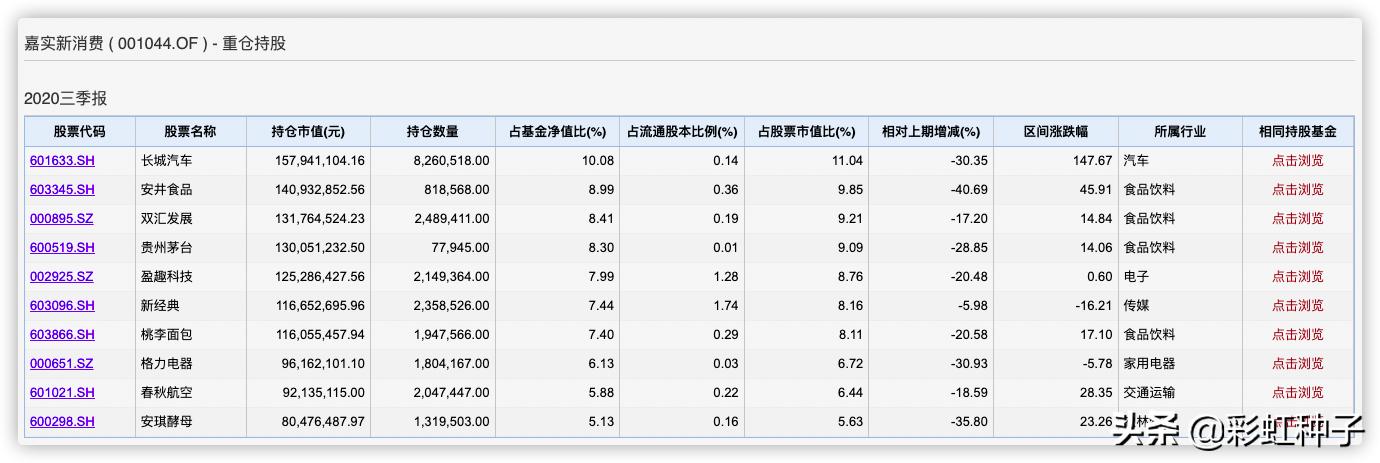
Task: Open the 600519.SH Kweichow Moutai code link
Action: tap(62, 247)
